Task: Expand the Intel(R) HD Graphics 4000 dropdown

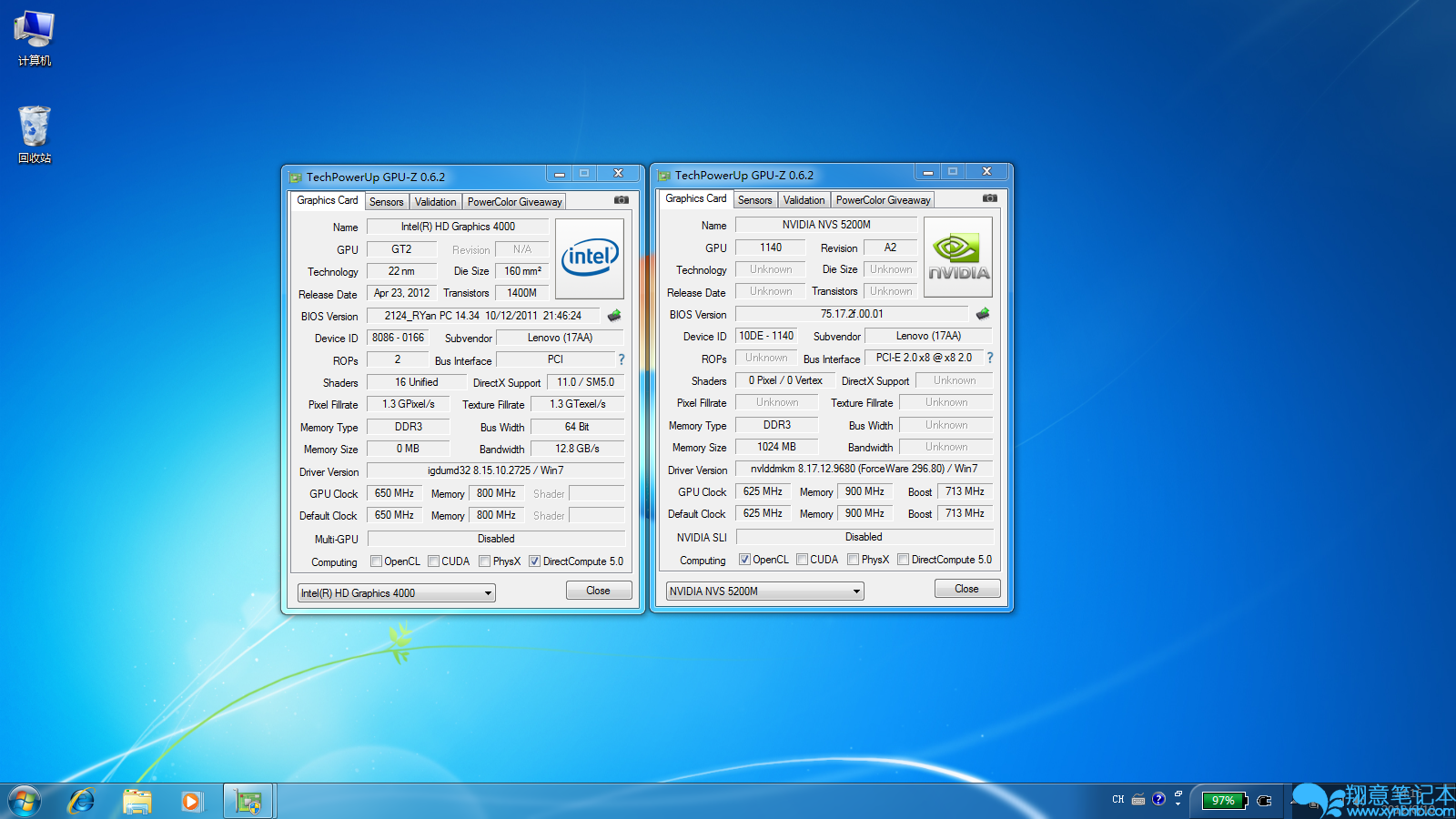Action: 397,593
